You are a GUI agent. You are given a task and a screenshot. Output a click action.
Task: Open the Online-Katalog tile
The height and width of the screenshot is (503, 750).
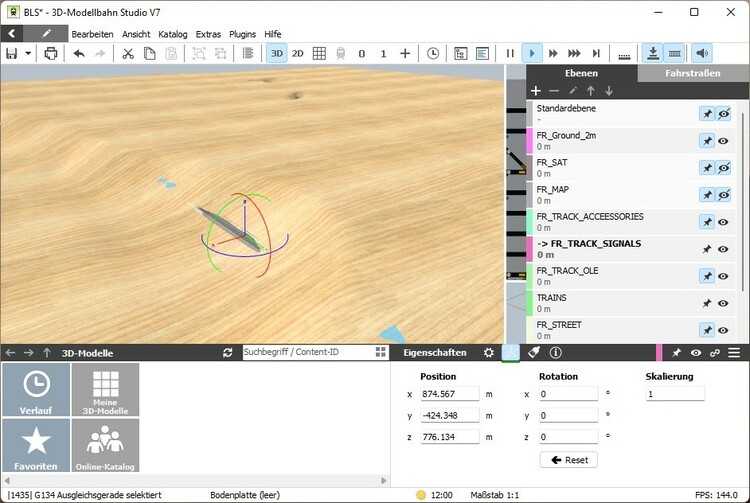pyautogui.click(x=105, y=445)
